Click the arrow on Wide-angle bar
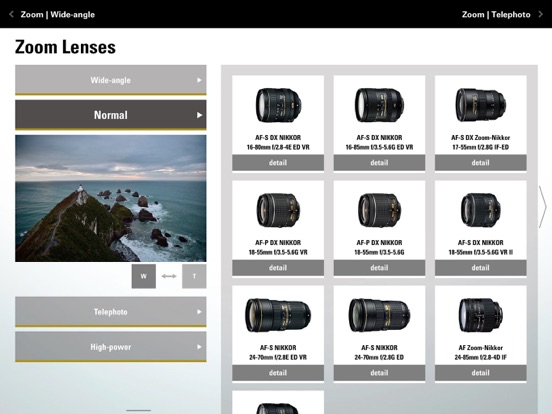The height and width of the screenshot is (414, 552). pos(199,80)
